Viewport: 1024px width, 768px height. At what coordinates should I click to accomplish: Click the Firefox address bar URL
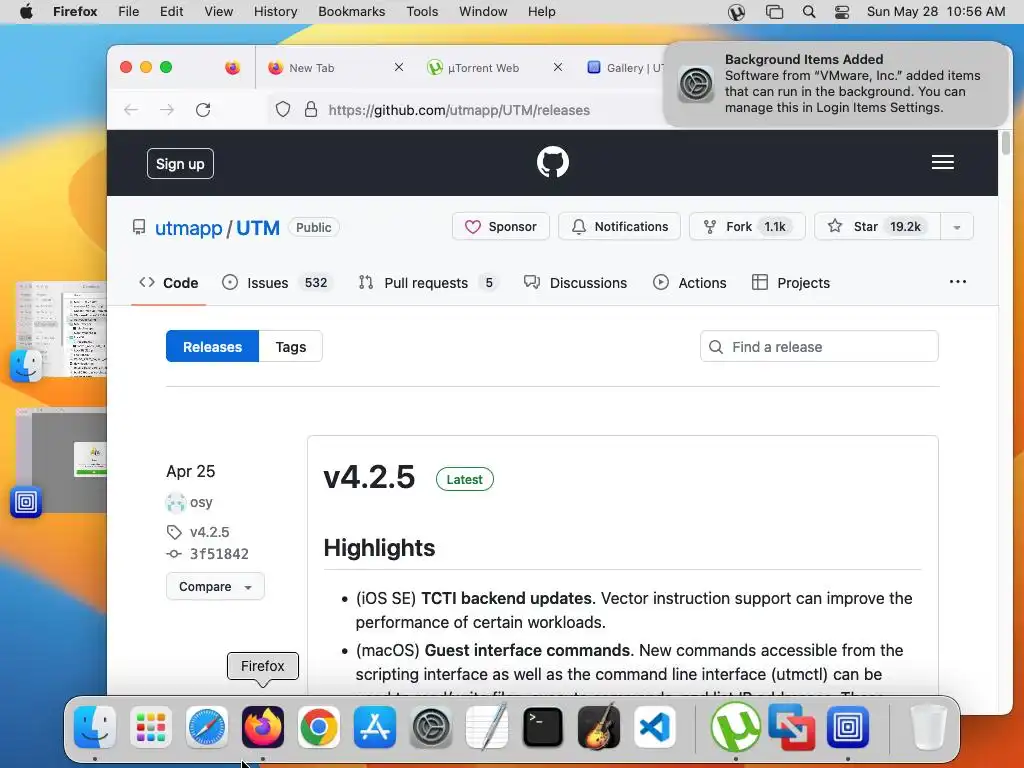[459, 110]
